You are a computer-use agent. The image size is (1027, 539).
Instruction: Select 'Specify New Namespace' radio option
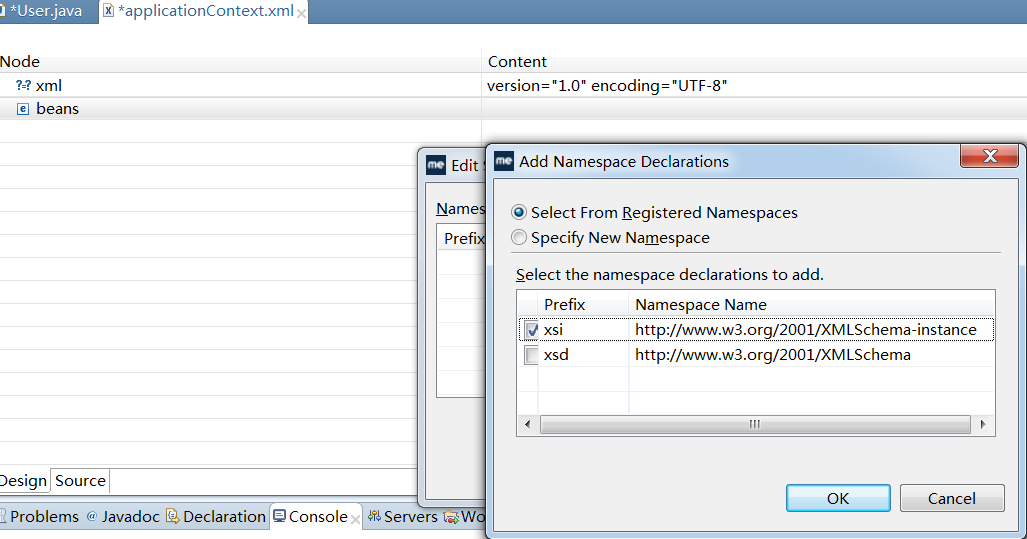(518, 238)
